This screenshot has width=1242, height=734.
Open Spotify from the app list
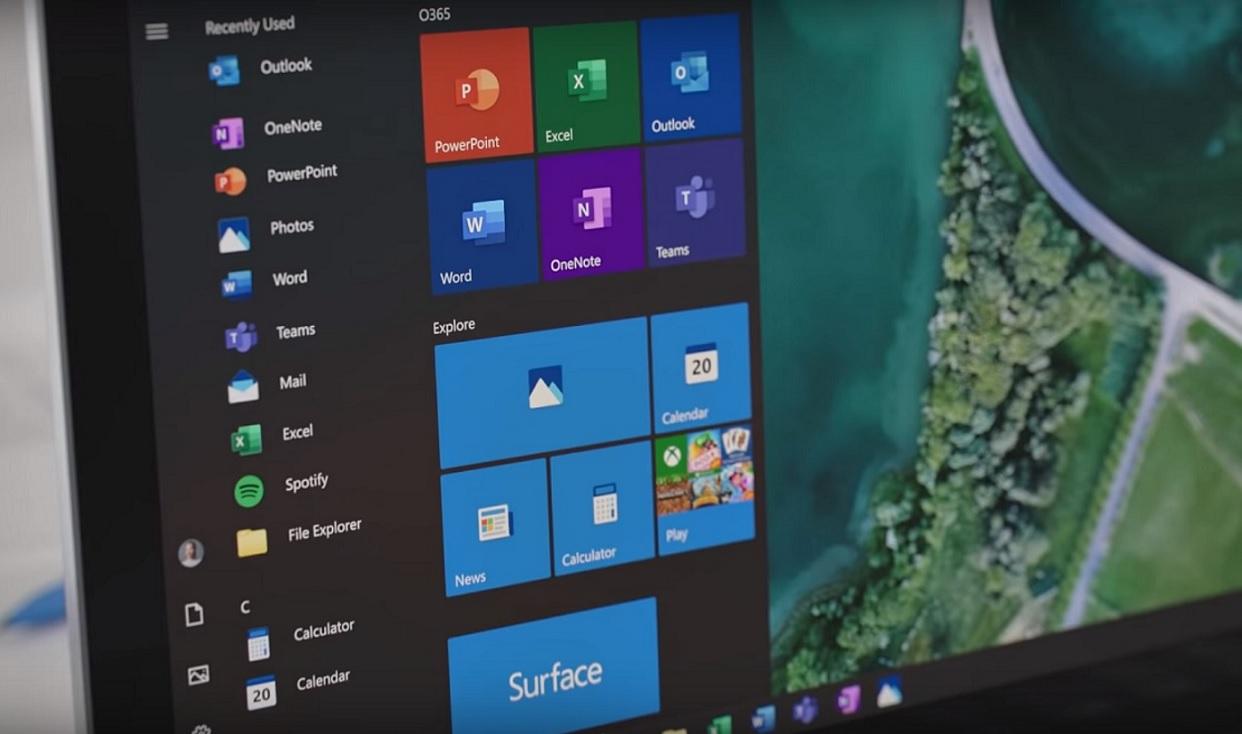(x=281, y=487)
